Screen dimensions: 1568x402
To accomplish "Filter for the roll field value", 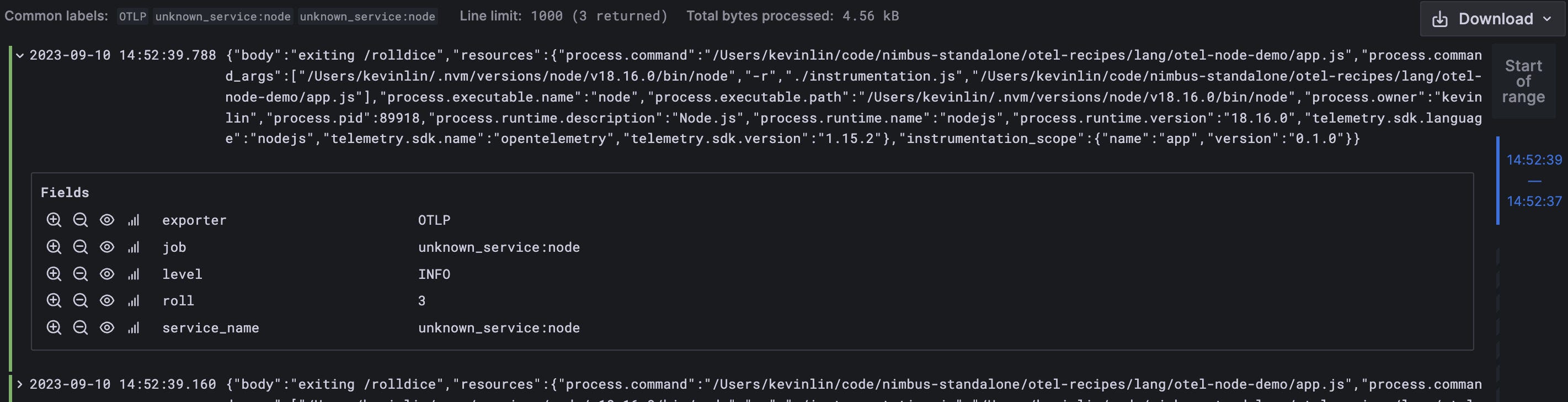I will coord(54,300).
